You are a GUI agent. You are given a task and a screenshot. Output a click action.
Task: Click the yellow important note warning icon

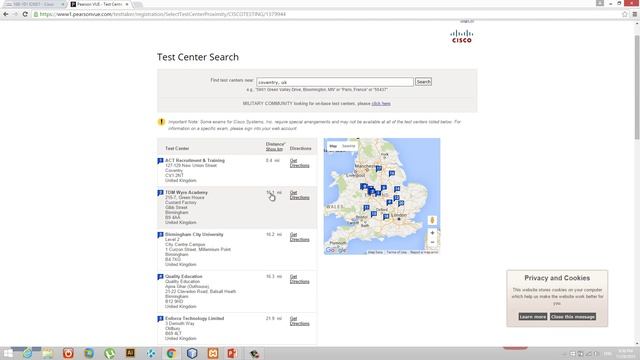point(161,122)
